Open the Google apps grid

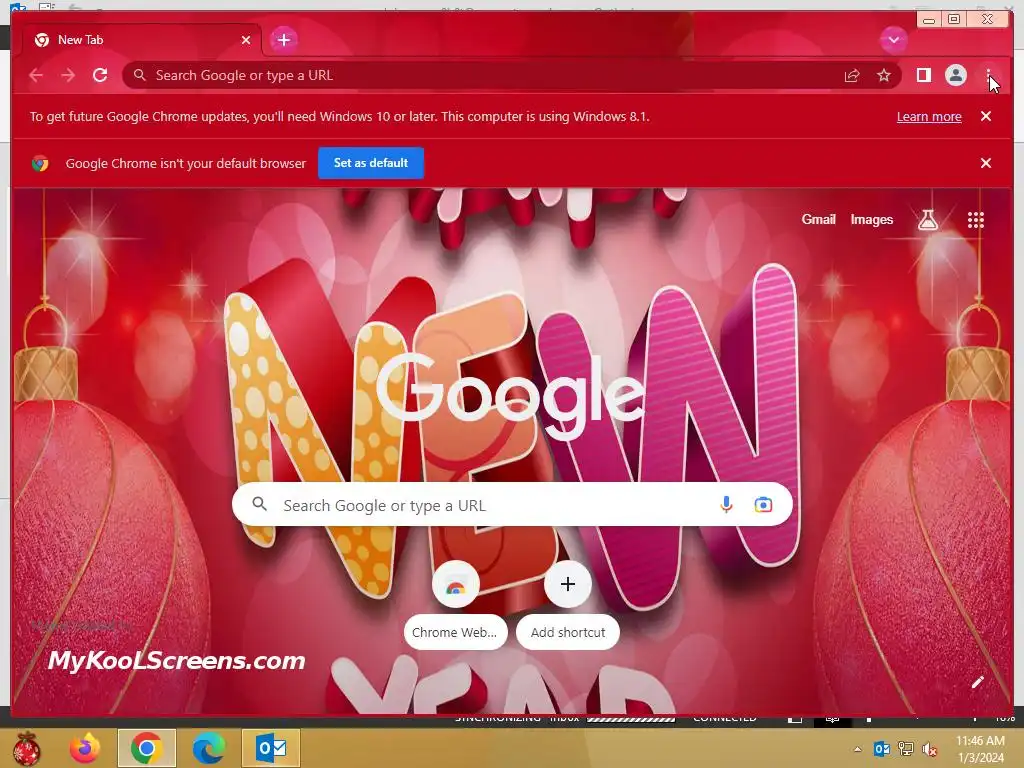[x=975, y=220]
